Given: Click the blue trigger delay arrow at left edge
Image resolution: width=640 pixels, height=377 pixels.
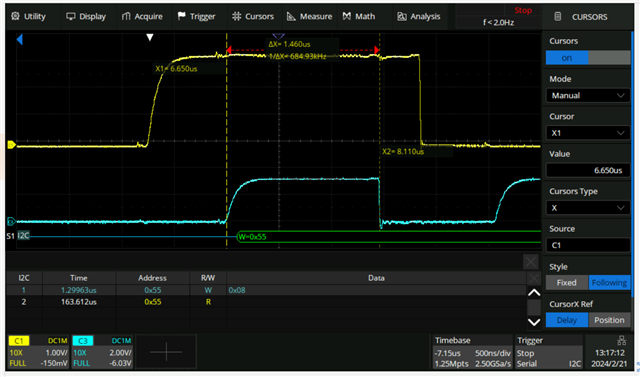Looking at the screenshot, I should click(19, 40).
